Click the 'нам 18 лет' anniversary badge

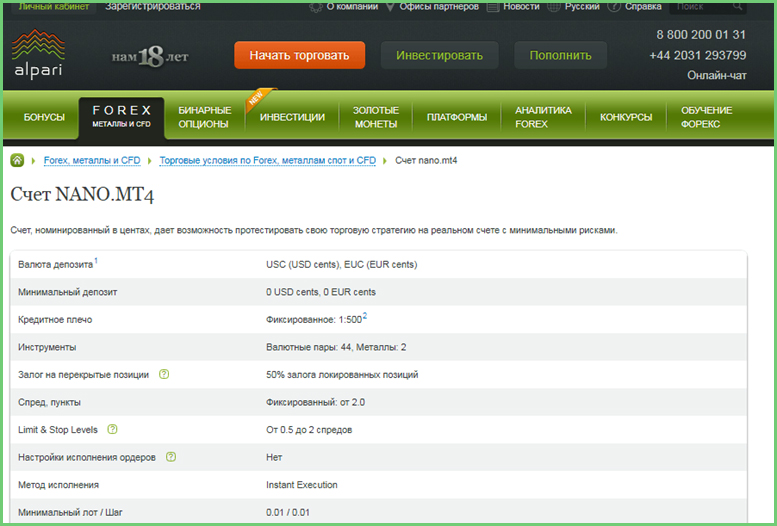(x=150, y=56)
